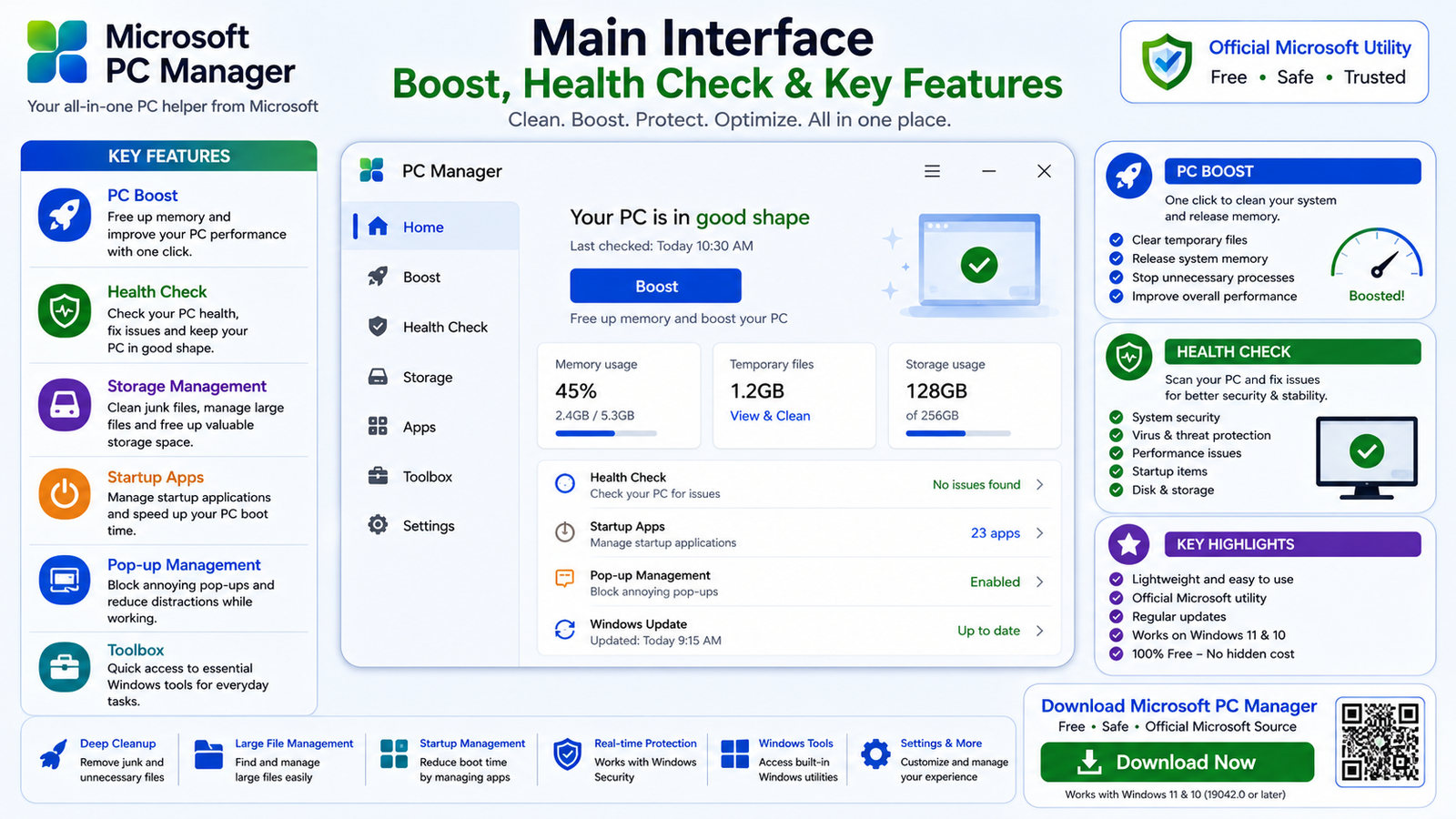Screen dimensions: 1456x819
Task: Click the Settings gear icon in sidebar
Action: point(378,525)
